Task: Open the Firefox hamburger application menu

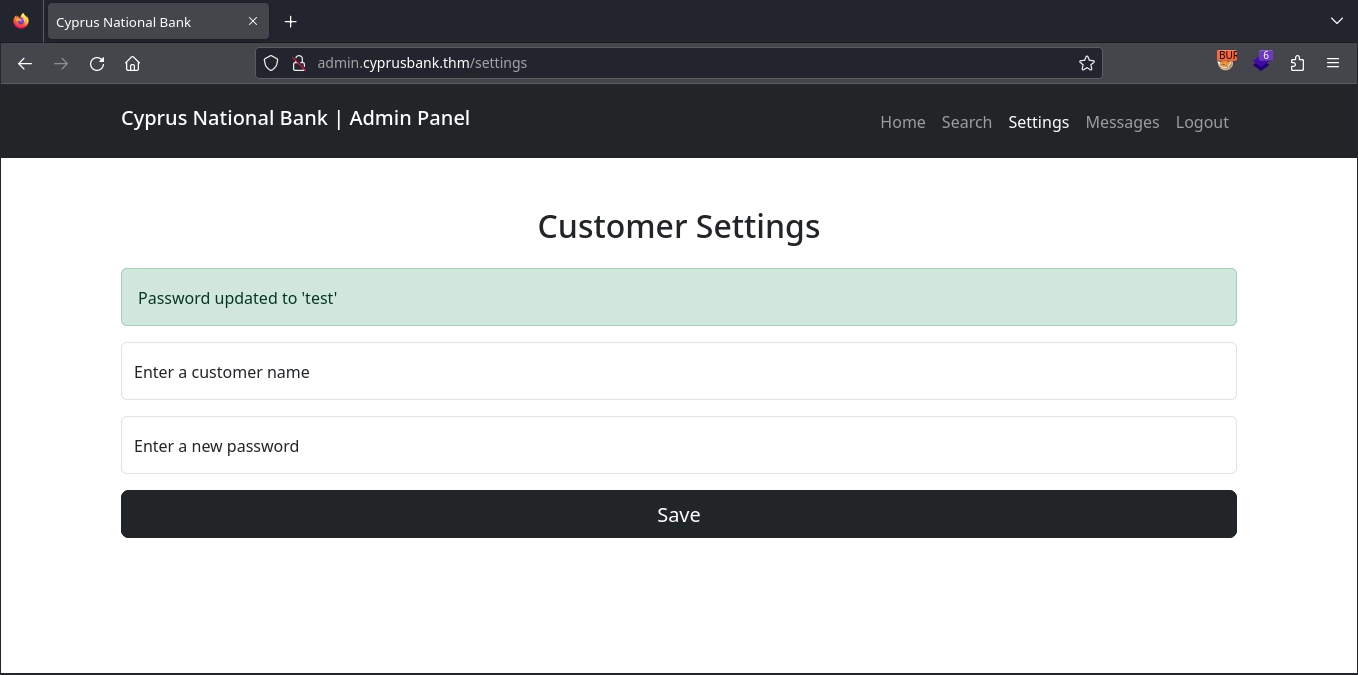Action: coord(1333,63)
